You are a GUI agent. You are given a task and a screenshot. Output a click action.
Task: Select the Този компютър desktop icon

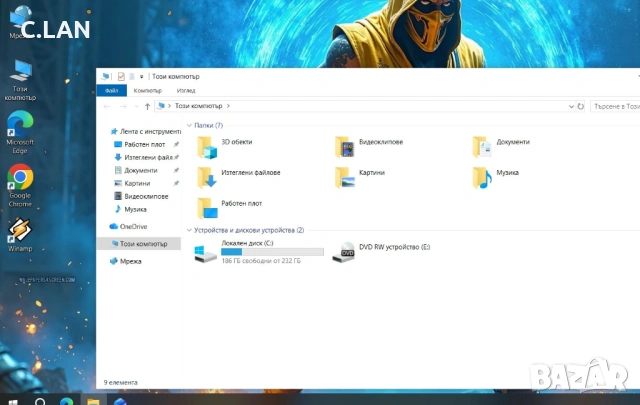20,80
